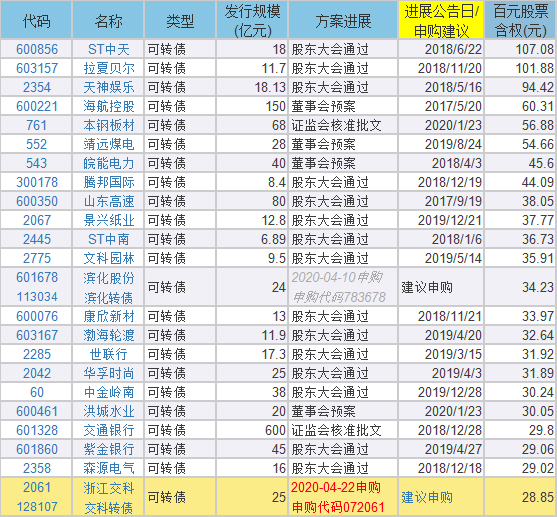Click the 名称 column header
The image size is (557, 517).
[108, 21]
